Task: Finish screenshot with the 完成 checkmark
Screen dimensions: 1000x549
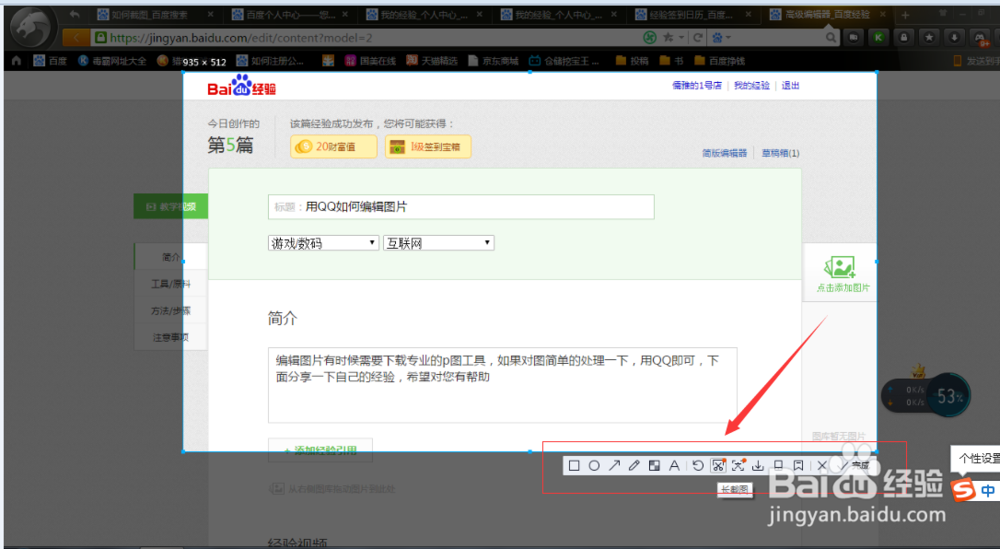Action: point(855,465)
